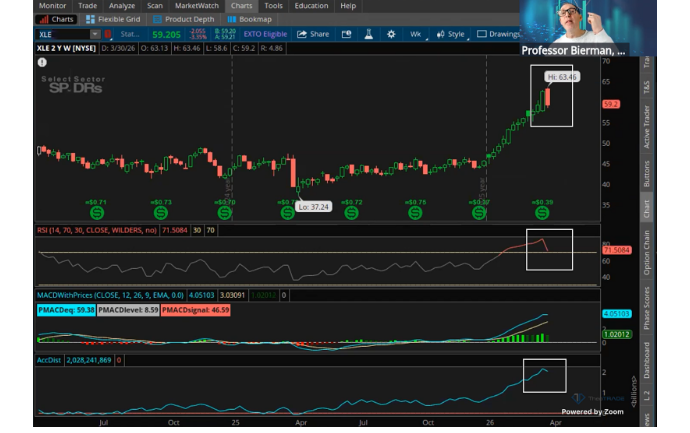Click the red symbol link icon
This screenshot has width=690, height=433.
pos(108,34)
